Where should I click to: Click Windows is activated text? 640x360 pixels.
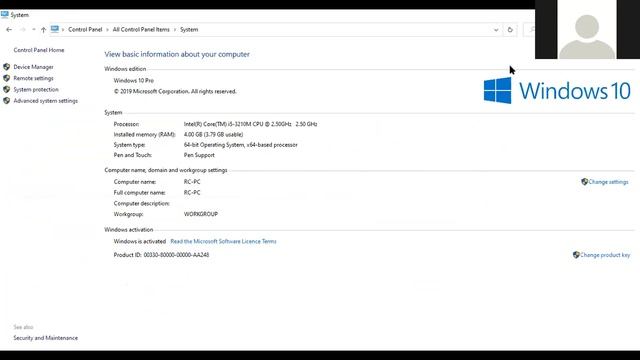(140, 241)
